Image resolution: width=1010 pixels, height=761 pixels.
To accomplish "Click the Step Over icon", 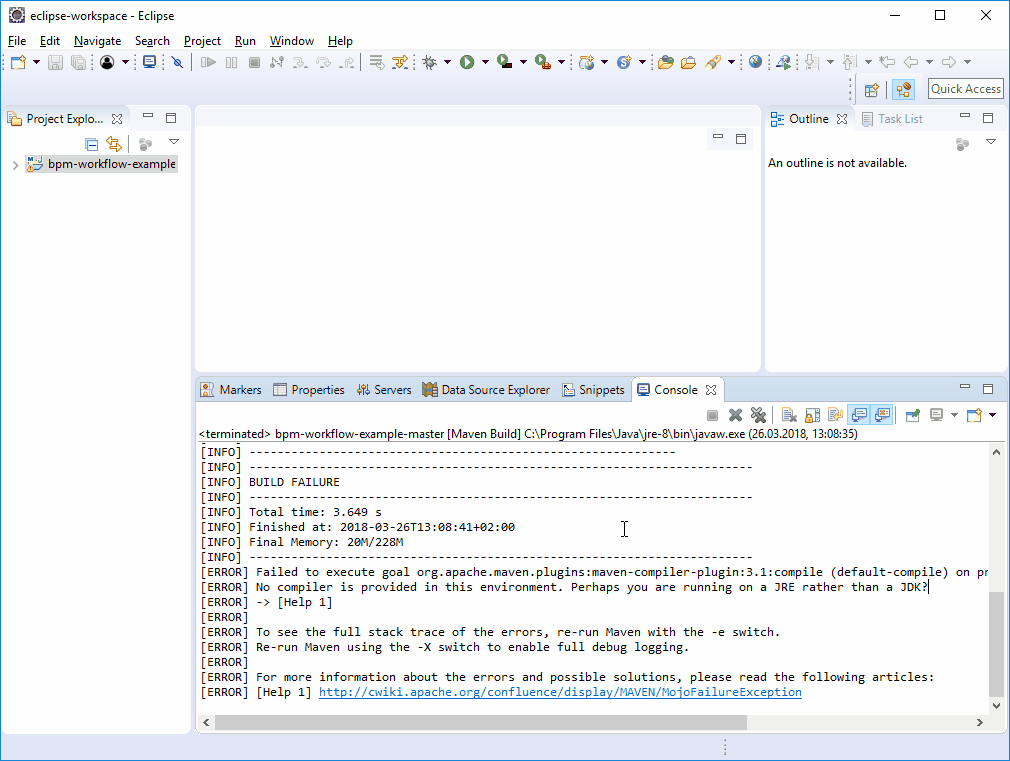I will click(x=323, y=62).
